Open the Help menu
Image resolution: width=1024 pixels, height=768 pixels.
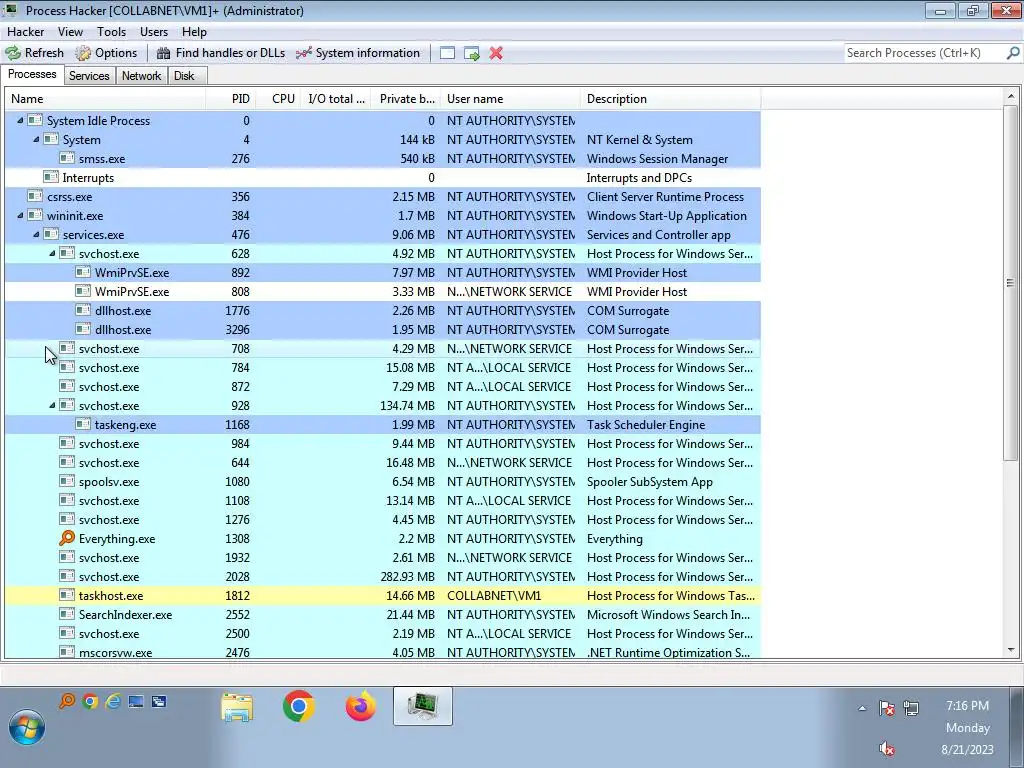(194, 31)
